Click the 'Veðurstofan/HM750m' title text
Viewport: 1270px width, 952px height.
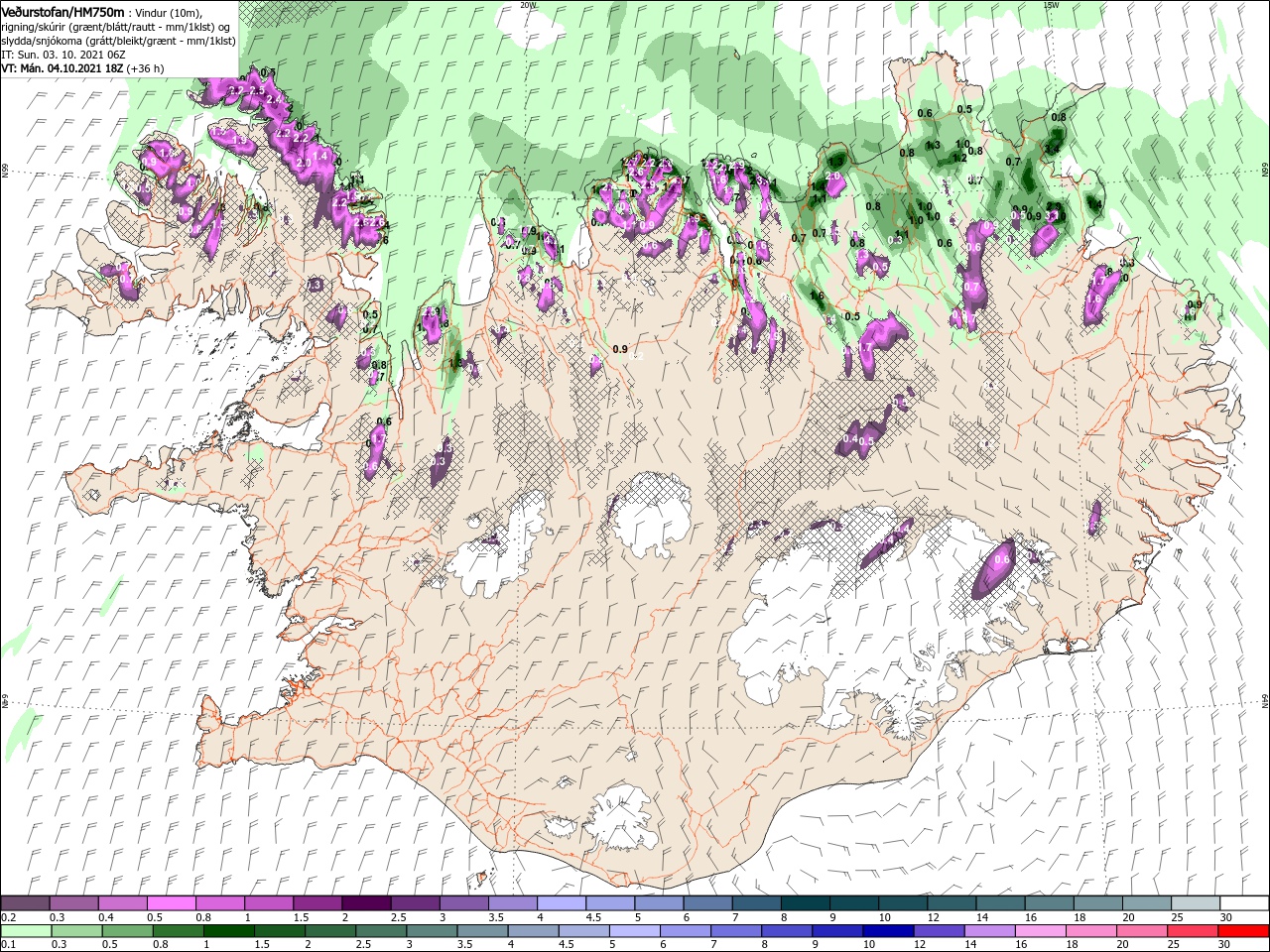pos(63,12)
